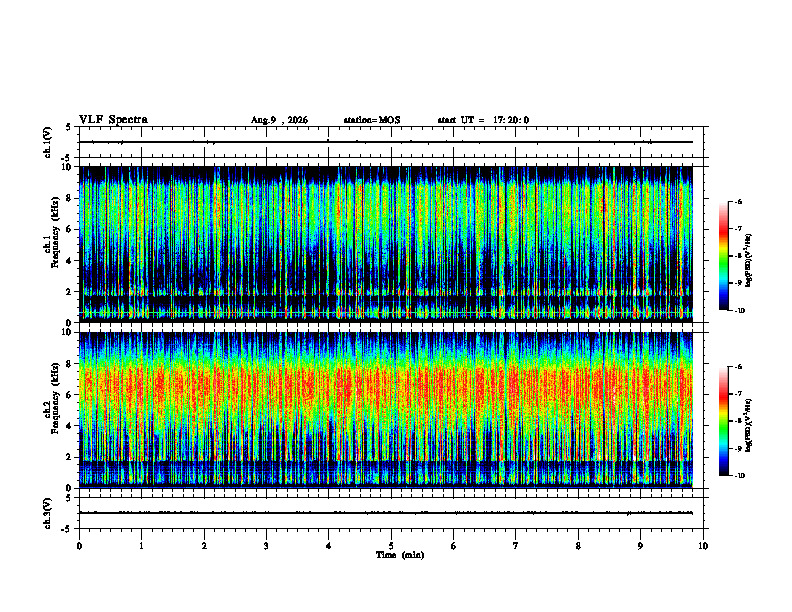The width and height of the screenshot is (792, 612).
Task: Click time axis tick label "2"
Action: pyautogui.click(x=204, y=546)
